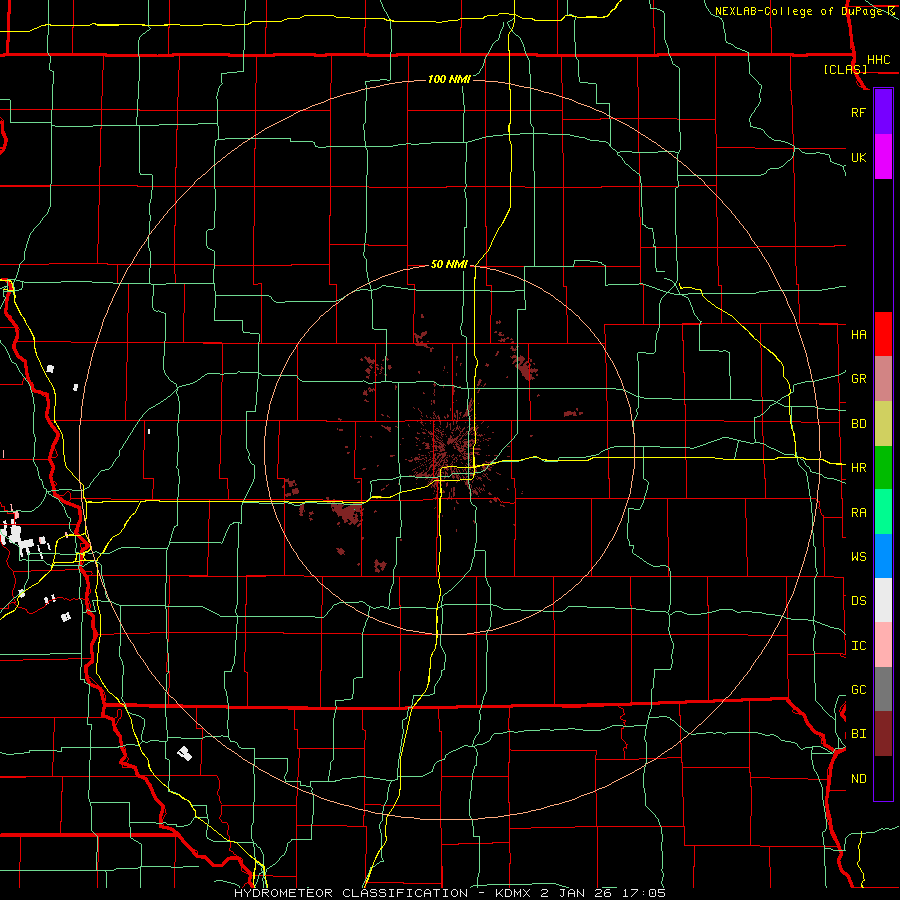Click the HA red legend swatch
The image size is (900, 900).
tap(883, 334)
